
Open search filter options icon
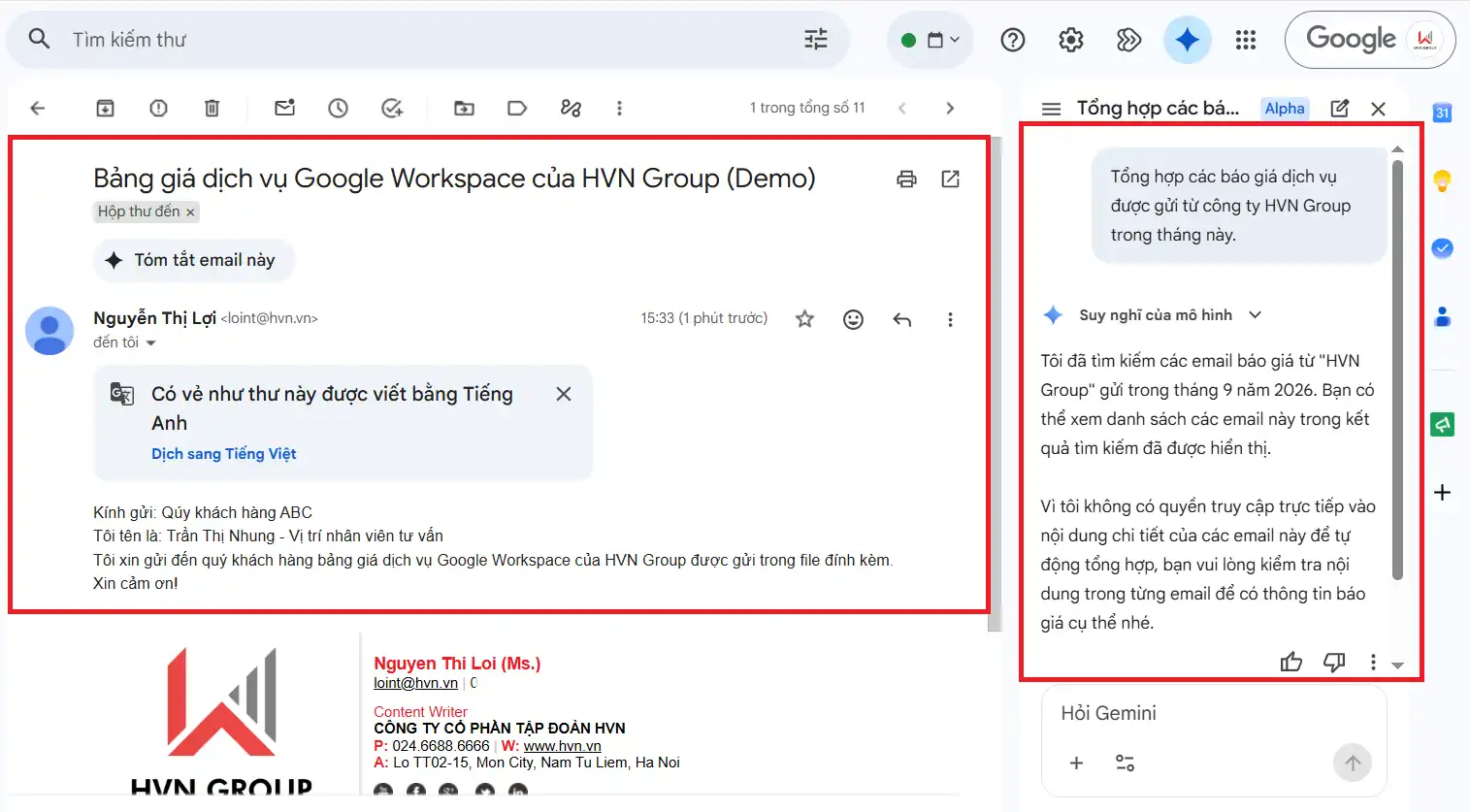(816, 39)
